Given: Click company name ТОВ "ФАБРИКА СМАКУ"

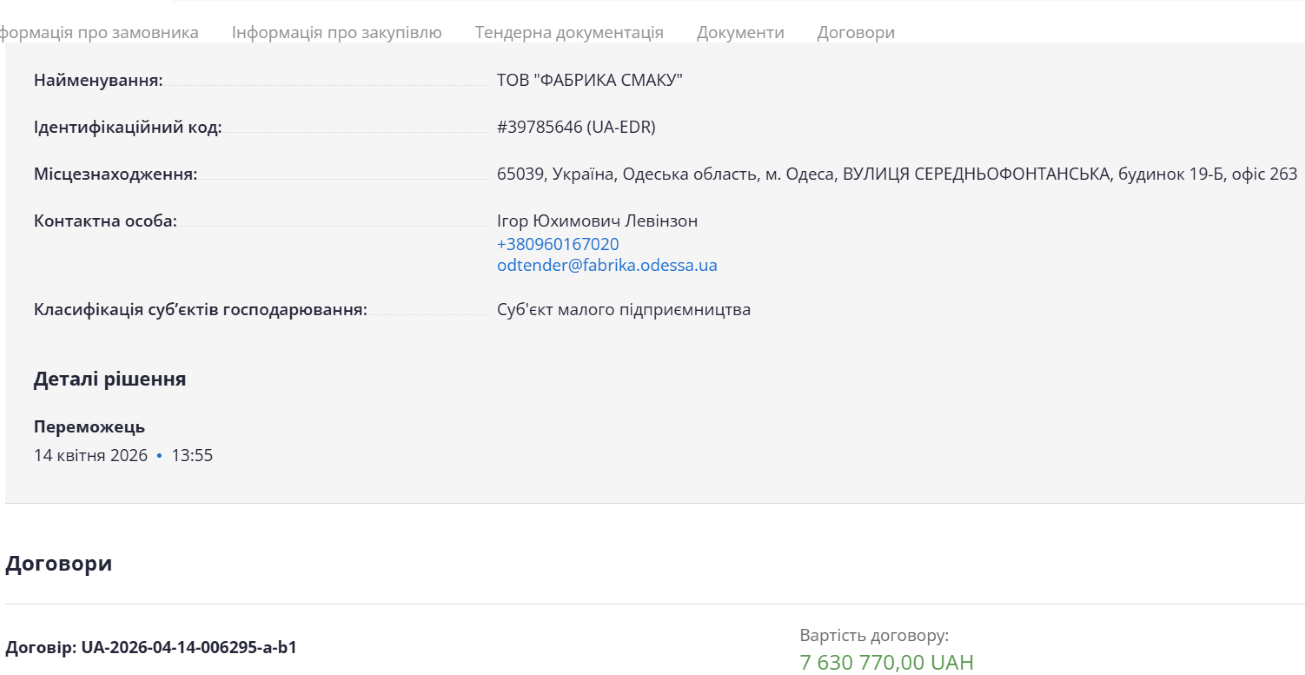Looking at the screenshot, I should pos(589,80).
